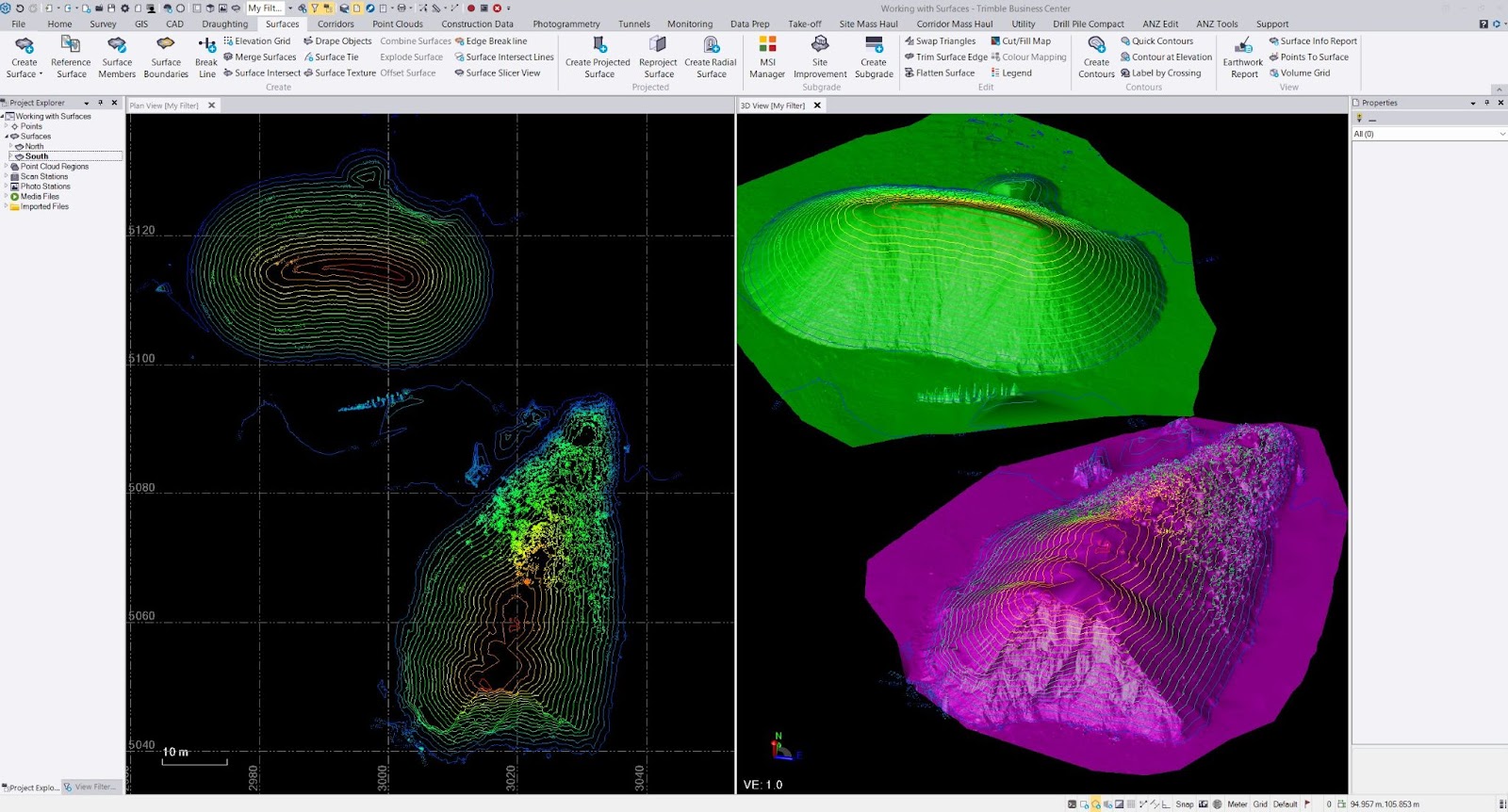Viewport: 1508px width, 812px height.
Task: Click Create Radial Surface
Action: click(711, 57)
